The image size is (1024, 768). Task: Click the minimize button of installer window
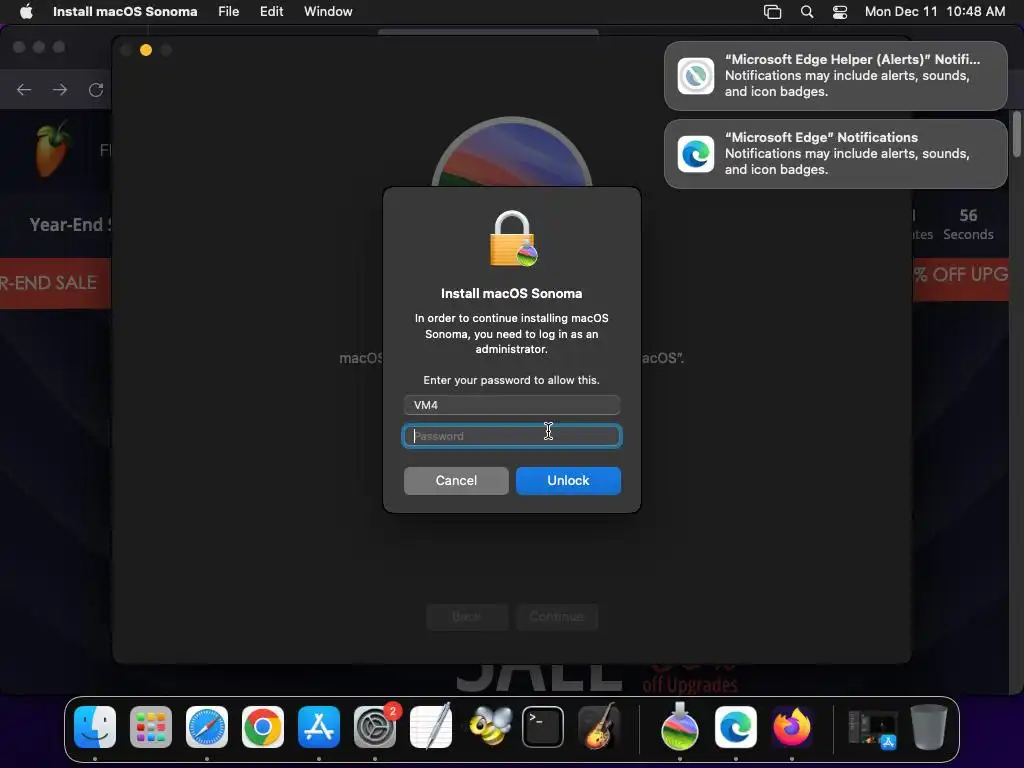pyautogui.click(x=146, y=50)
